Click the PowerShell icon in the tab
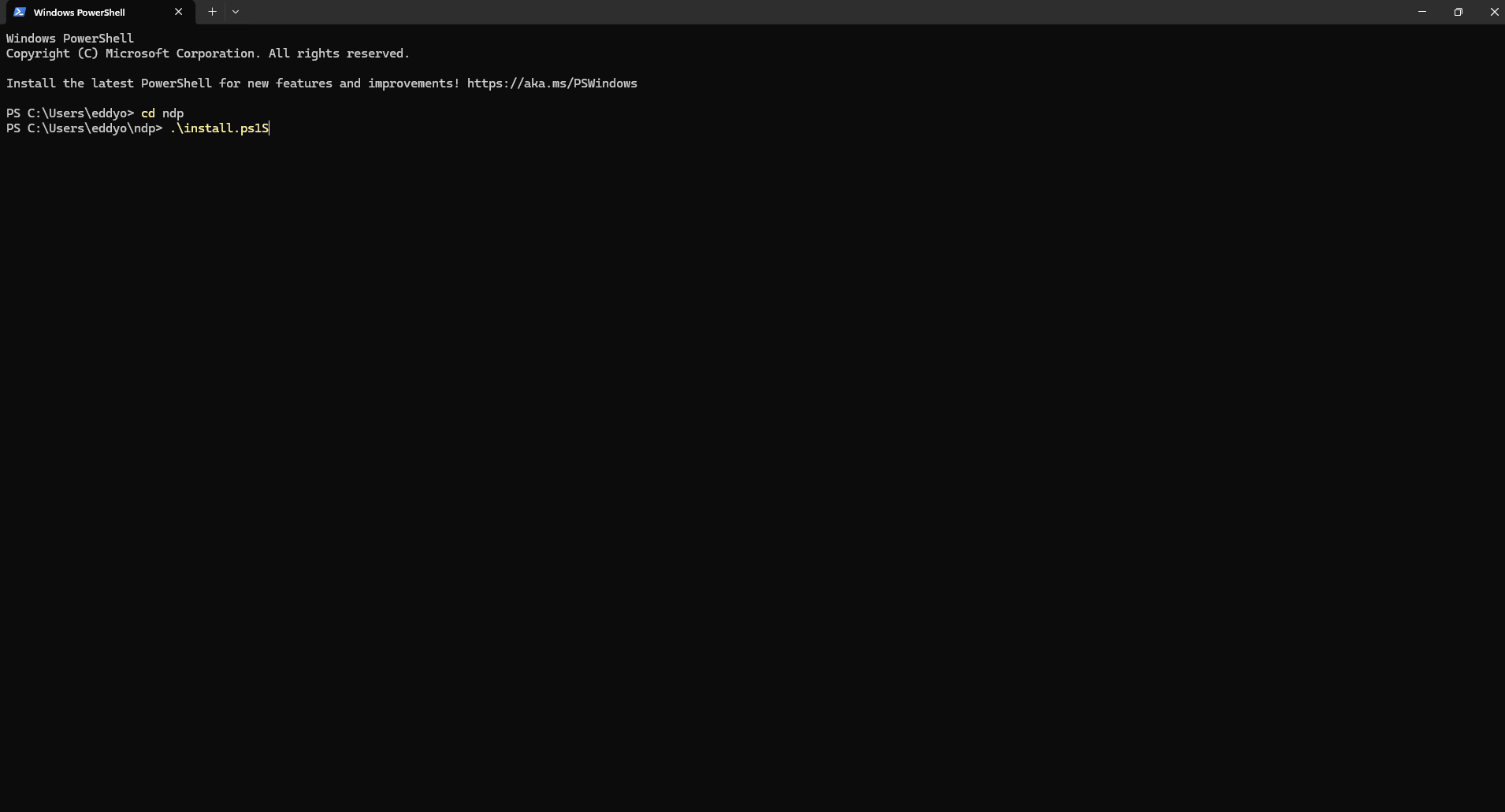 (x=20, y=12)
